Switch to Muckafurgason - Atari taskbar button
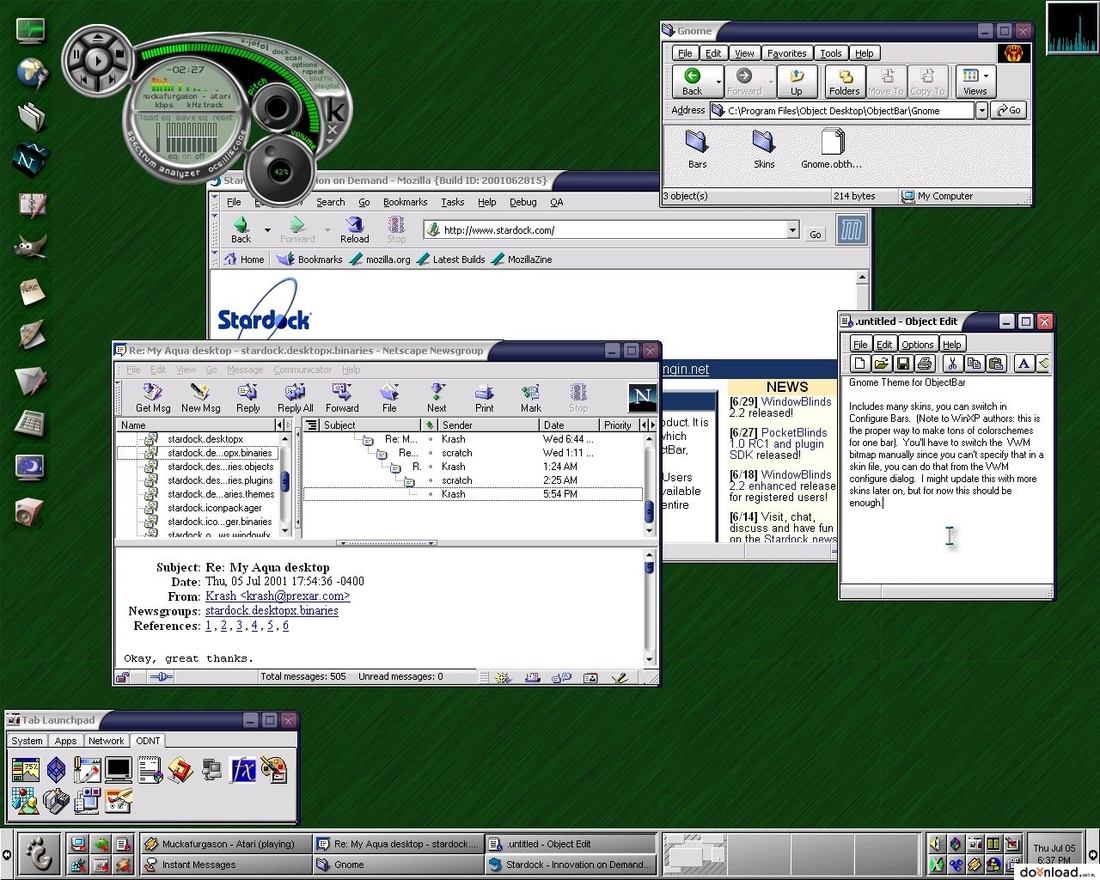1100x880 pixels. 224,844
